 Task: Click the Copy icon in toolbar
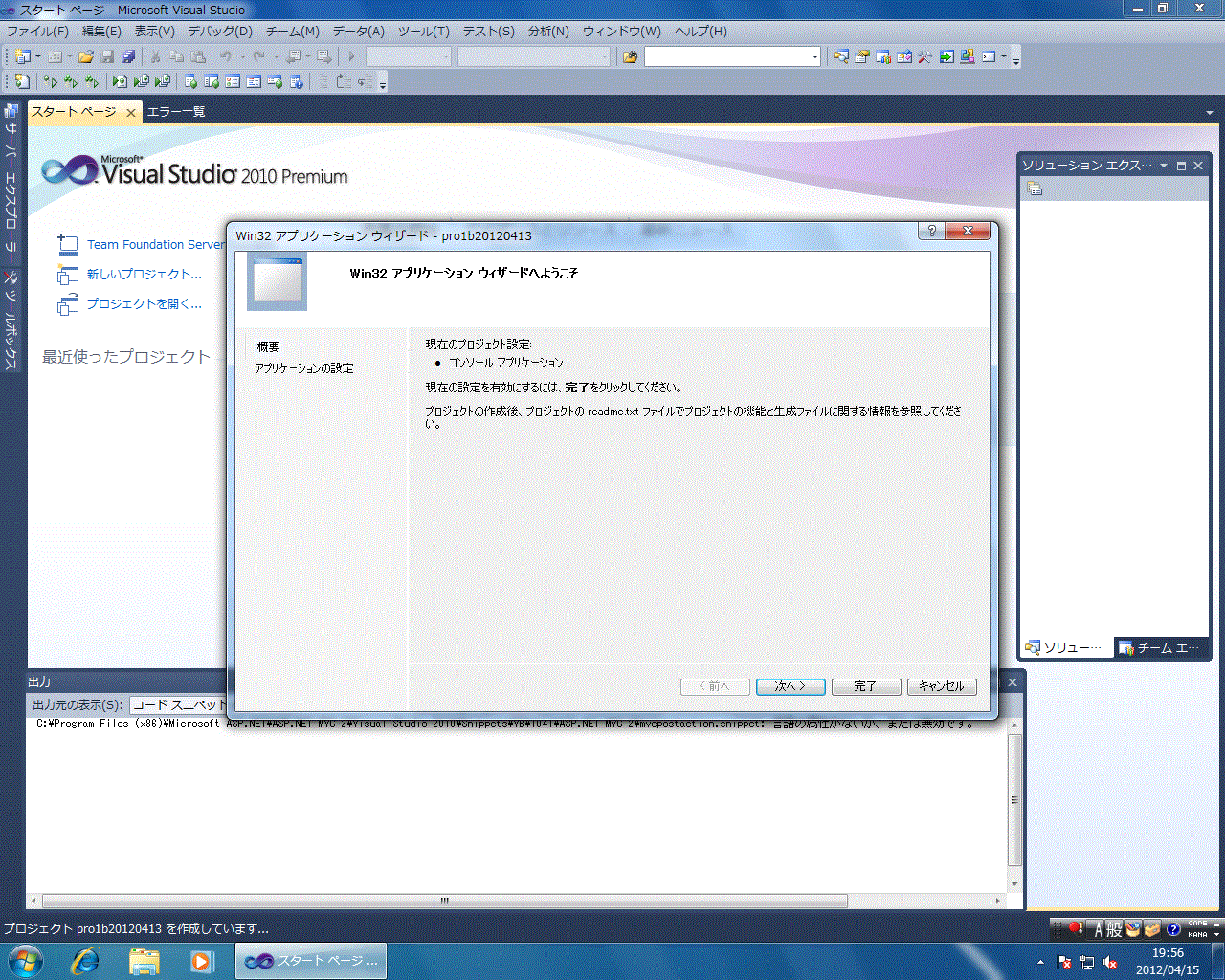coord(176,56)
